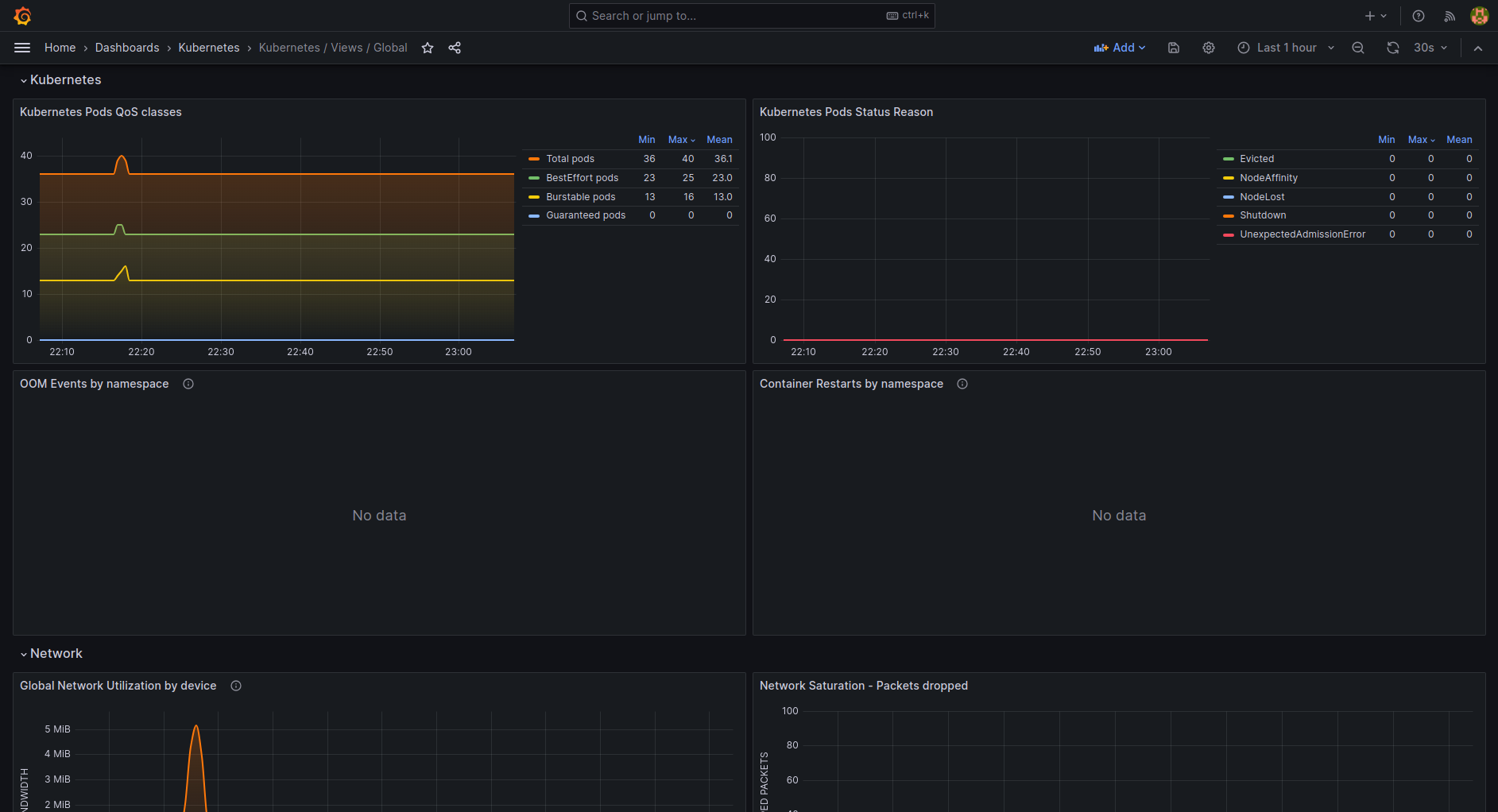1498x812 pixels.
Task: Click Dashboards in the breadcrumb
Action: coord(127,48)
